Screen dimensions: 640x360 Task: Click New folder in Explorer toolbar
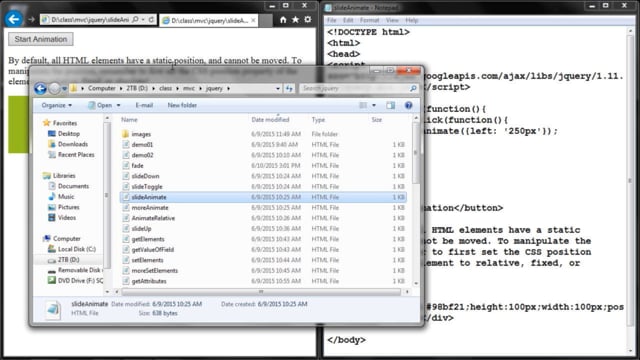coord(182,105)
